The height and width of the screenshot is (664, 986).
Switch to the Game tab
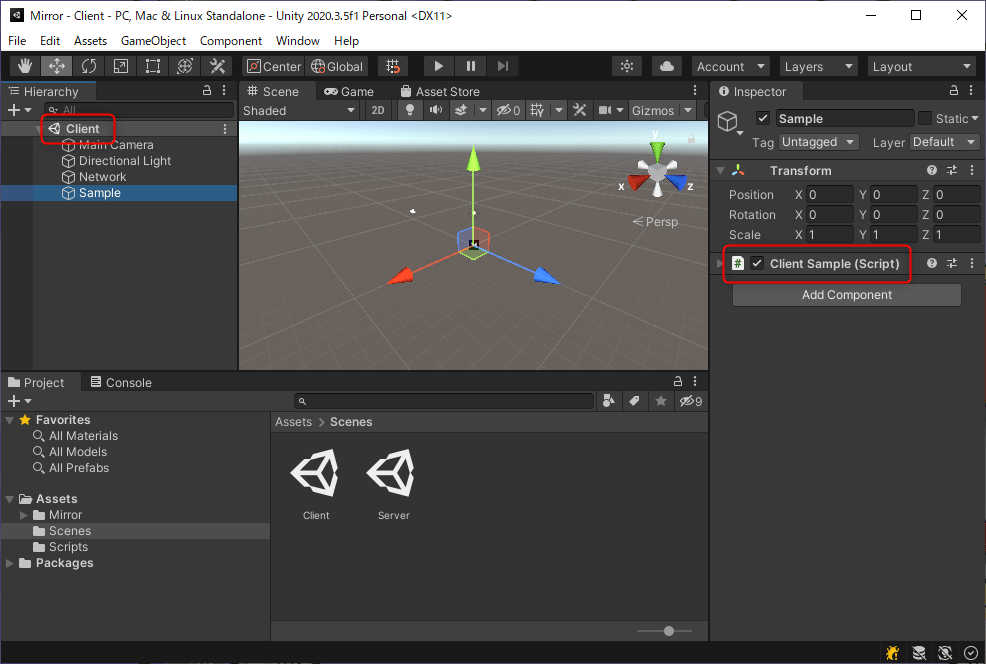349,92
